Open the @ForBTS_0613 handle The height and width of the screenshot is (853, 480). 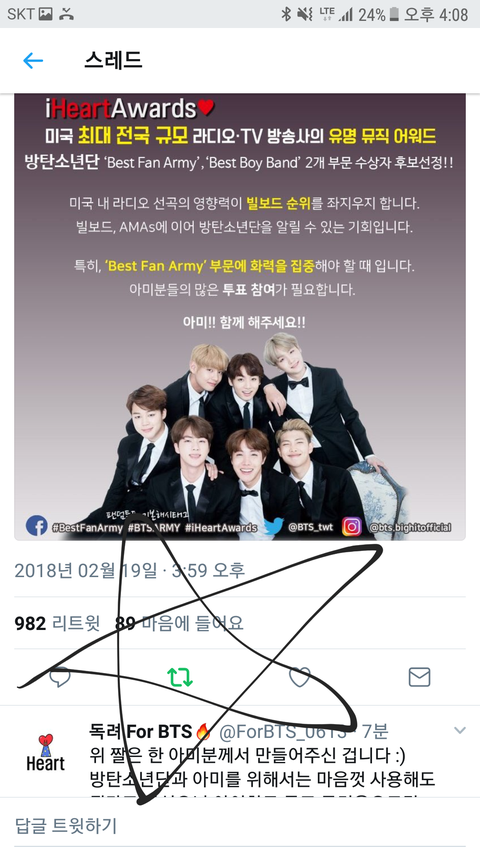pos(282,732)
